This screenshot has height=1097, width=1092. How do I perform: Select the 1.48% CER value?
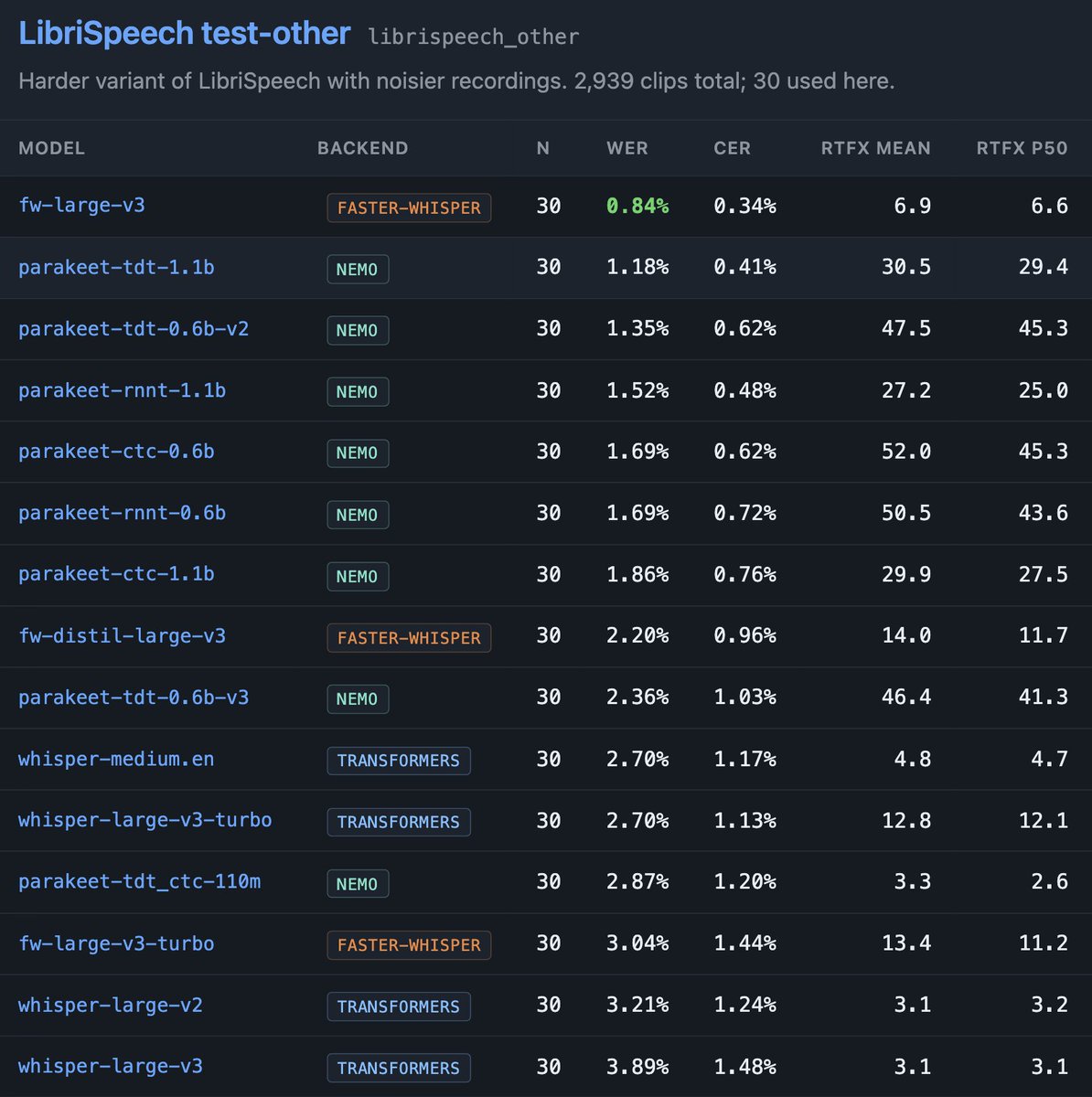point(744,1066)
